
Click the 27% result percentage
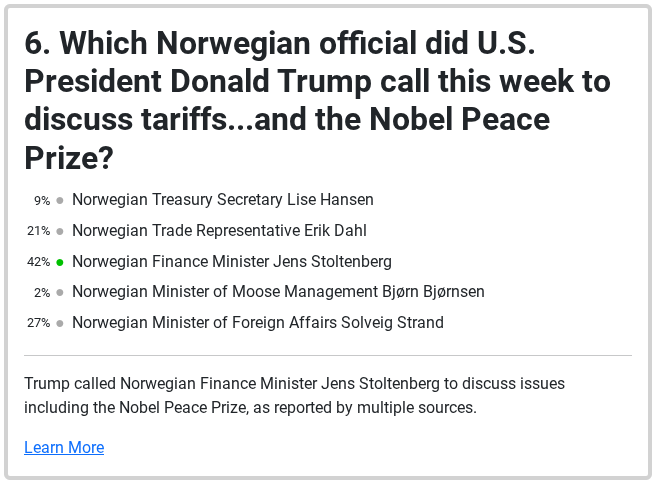(x=39, y=323)
